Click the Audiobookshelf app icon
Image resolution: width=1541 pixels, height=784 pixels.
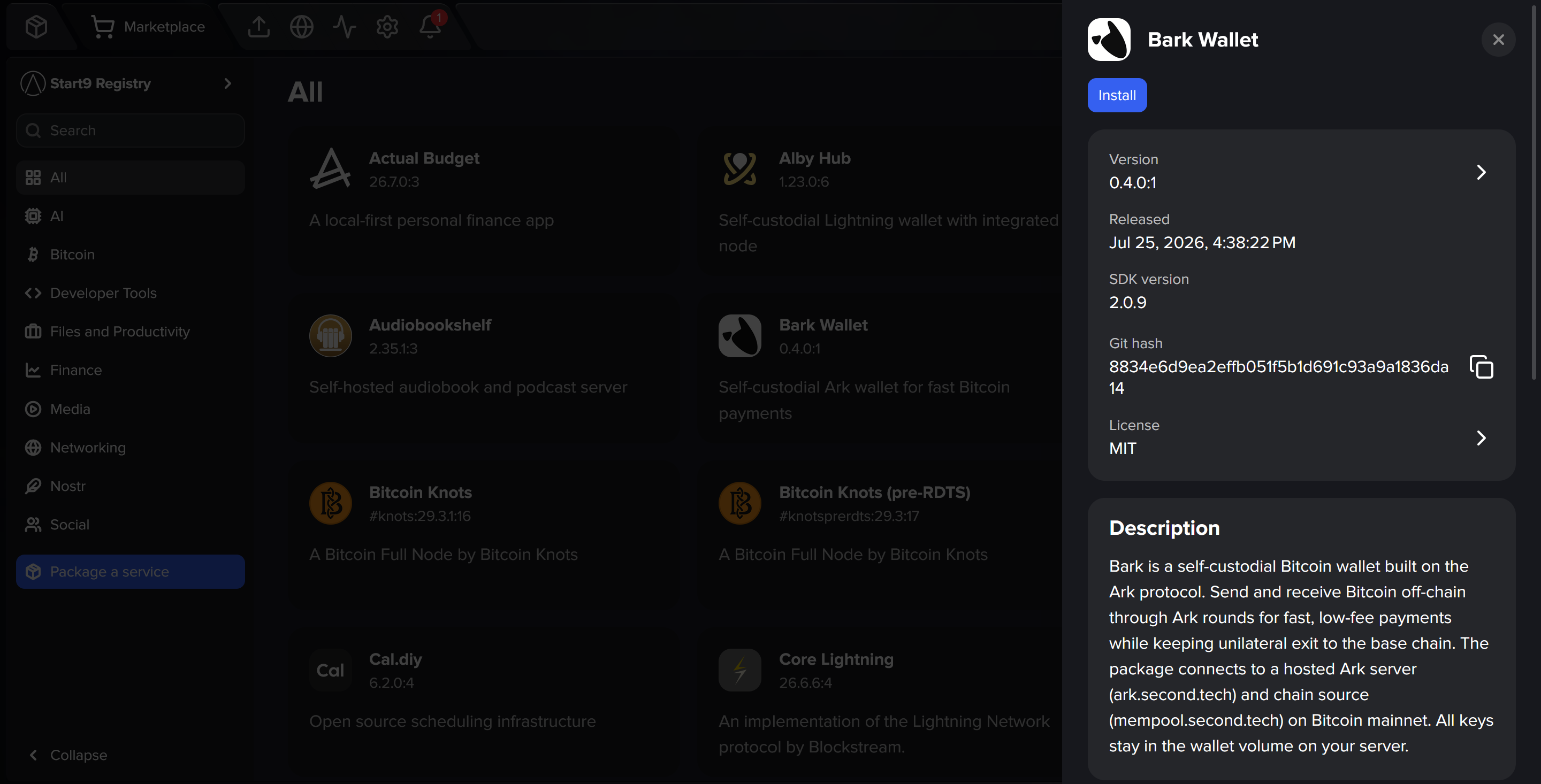[x=330, y=336]
